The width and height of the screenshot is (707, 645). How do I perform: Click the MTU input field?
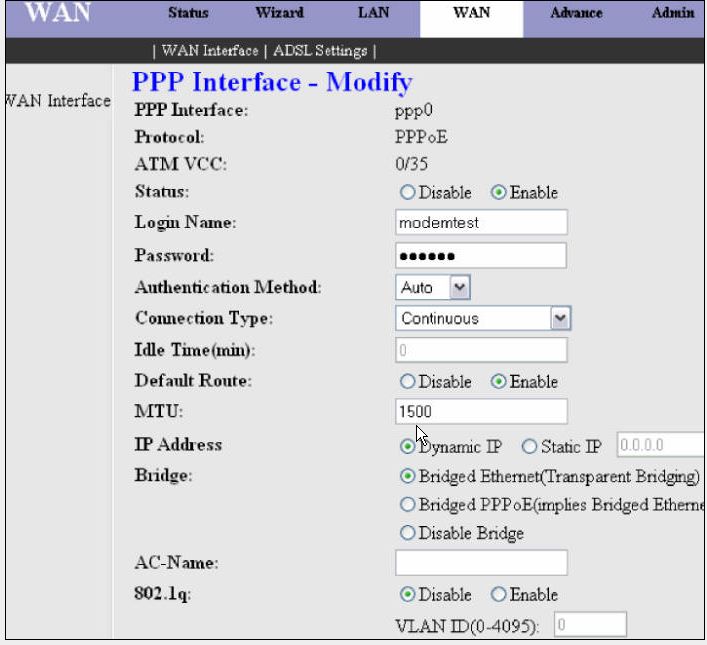[481, 411]
